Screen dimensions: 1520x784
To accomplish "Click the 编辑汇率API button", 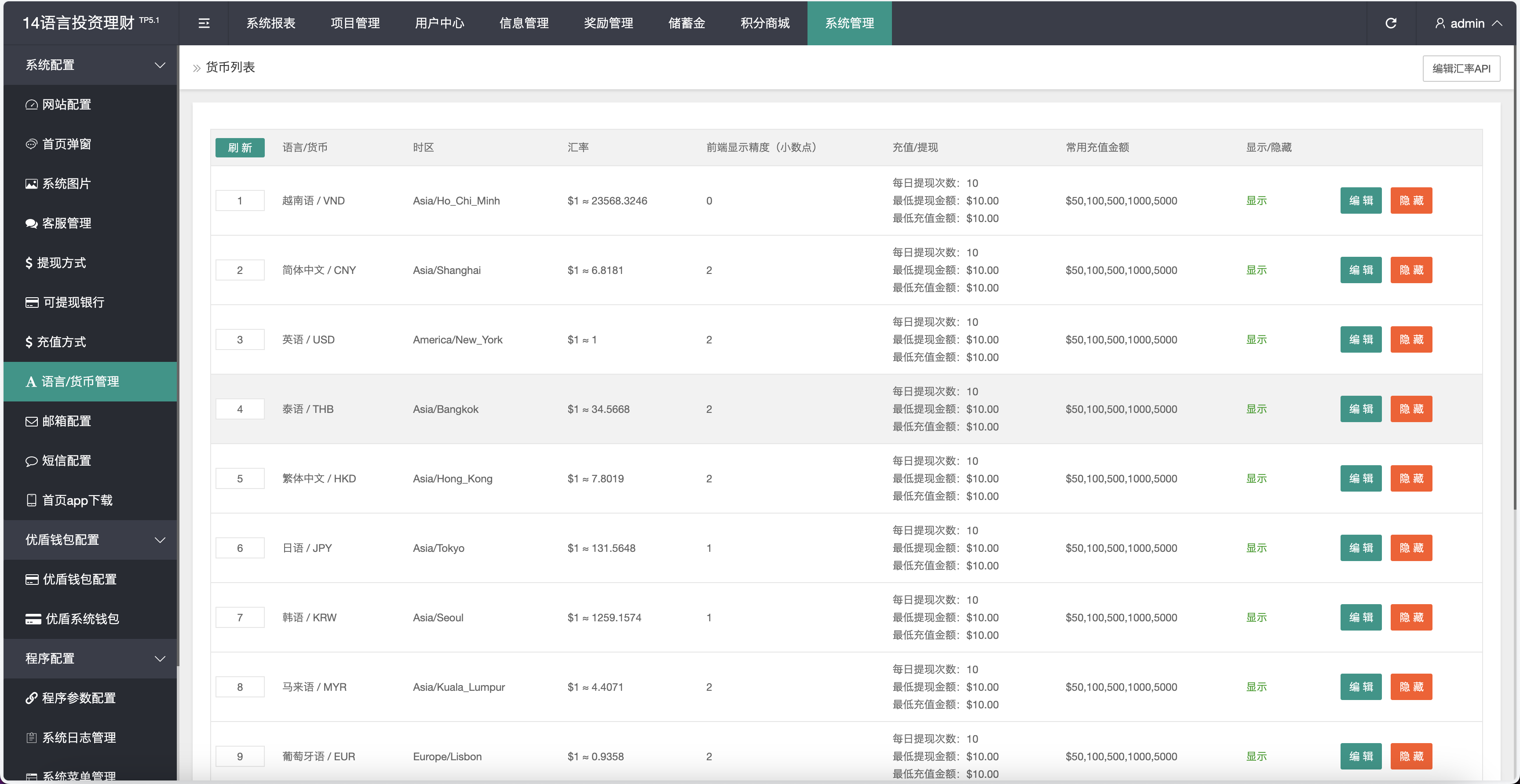I will 1461,68.
